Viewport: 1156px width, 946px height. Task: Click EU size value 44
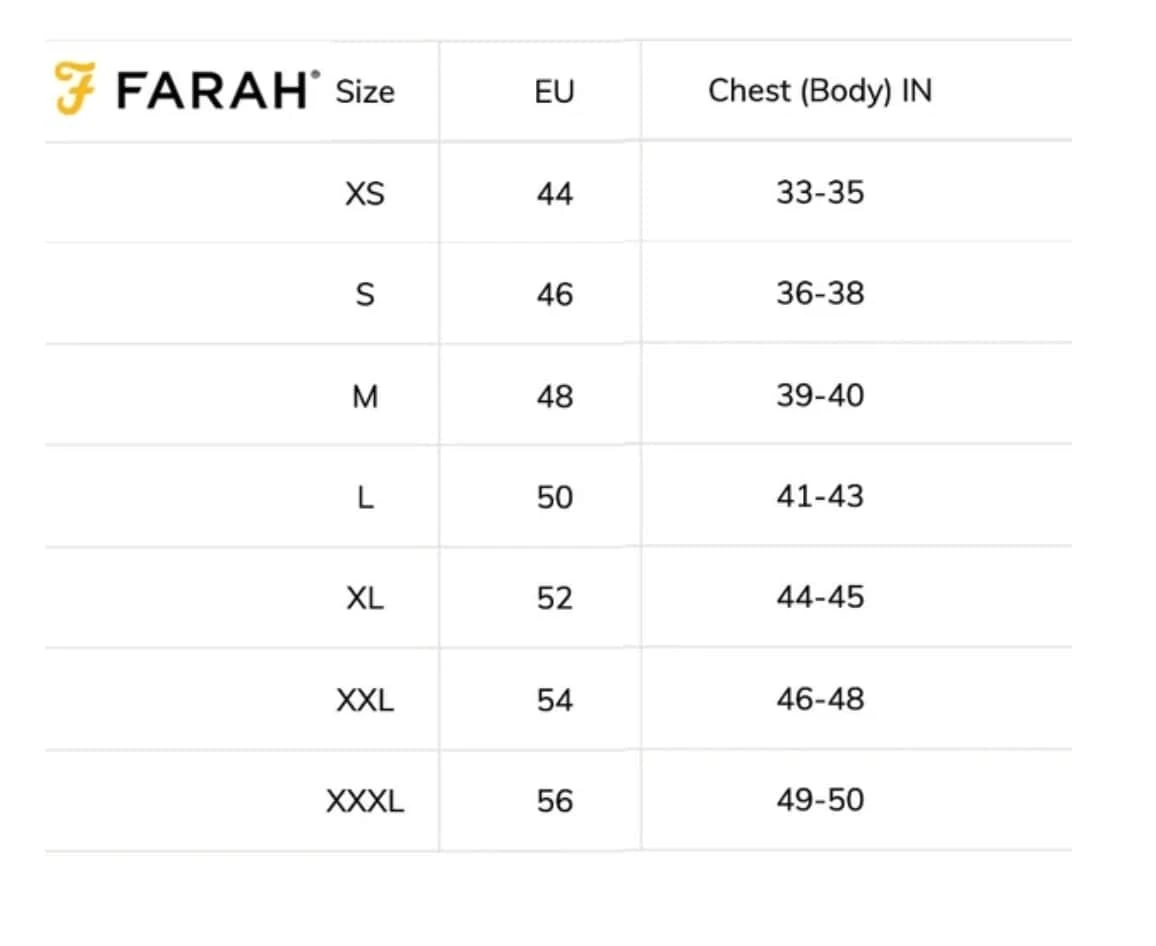[554, 193]
